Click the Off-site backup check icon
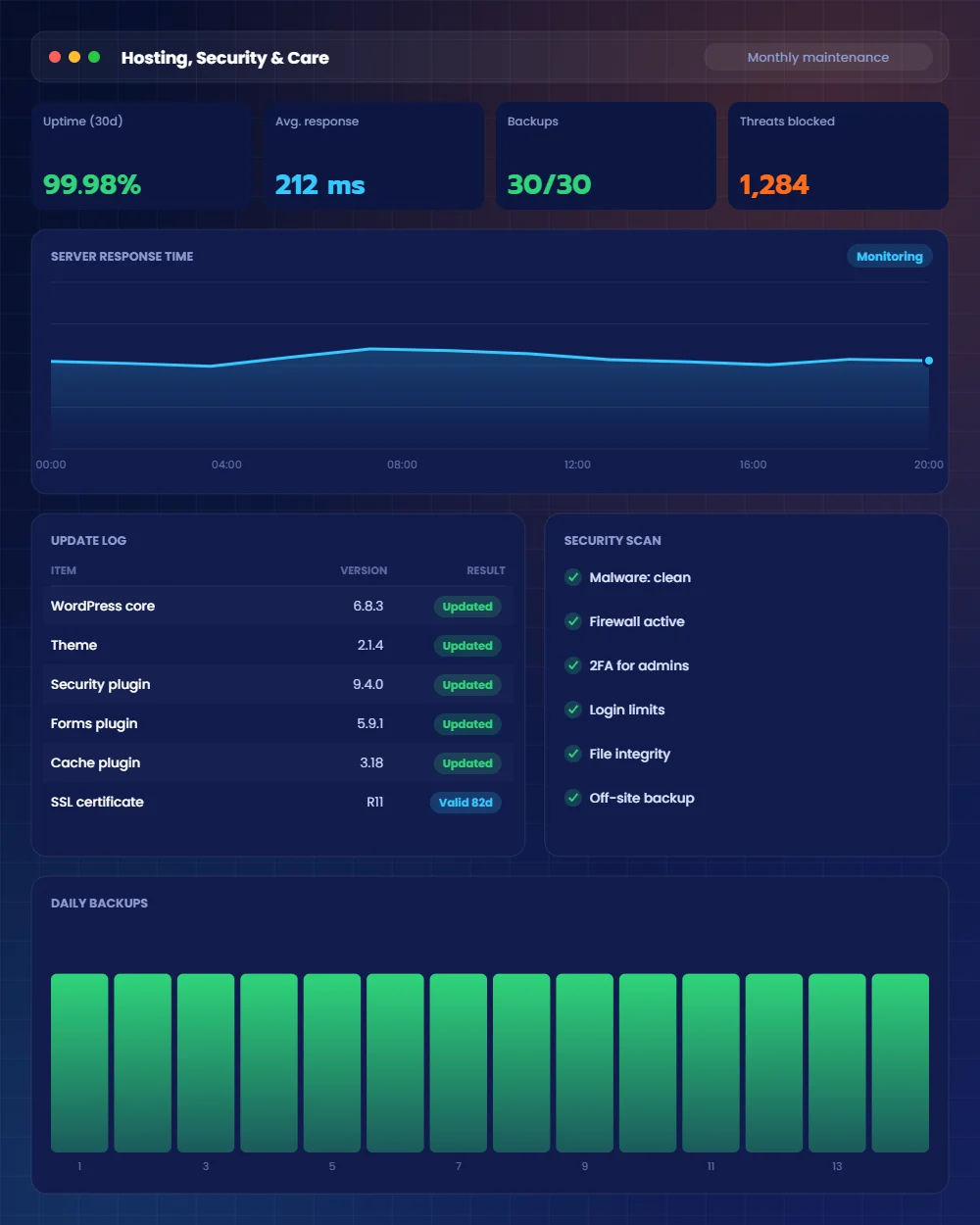The width and height of the screenshot is (980, 1225). tap(573, 798)
